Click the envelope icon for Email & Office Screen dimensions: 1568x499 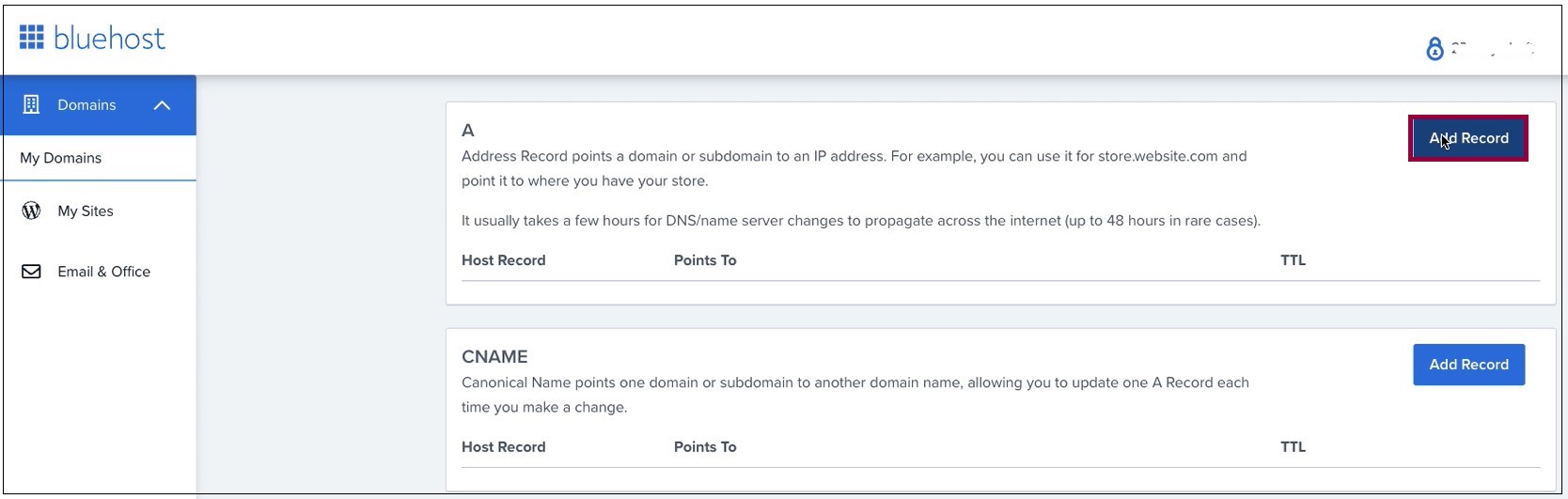click(31, 272)
